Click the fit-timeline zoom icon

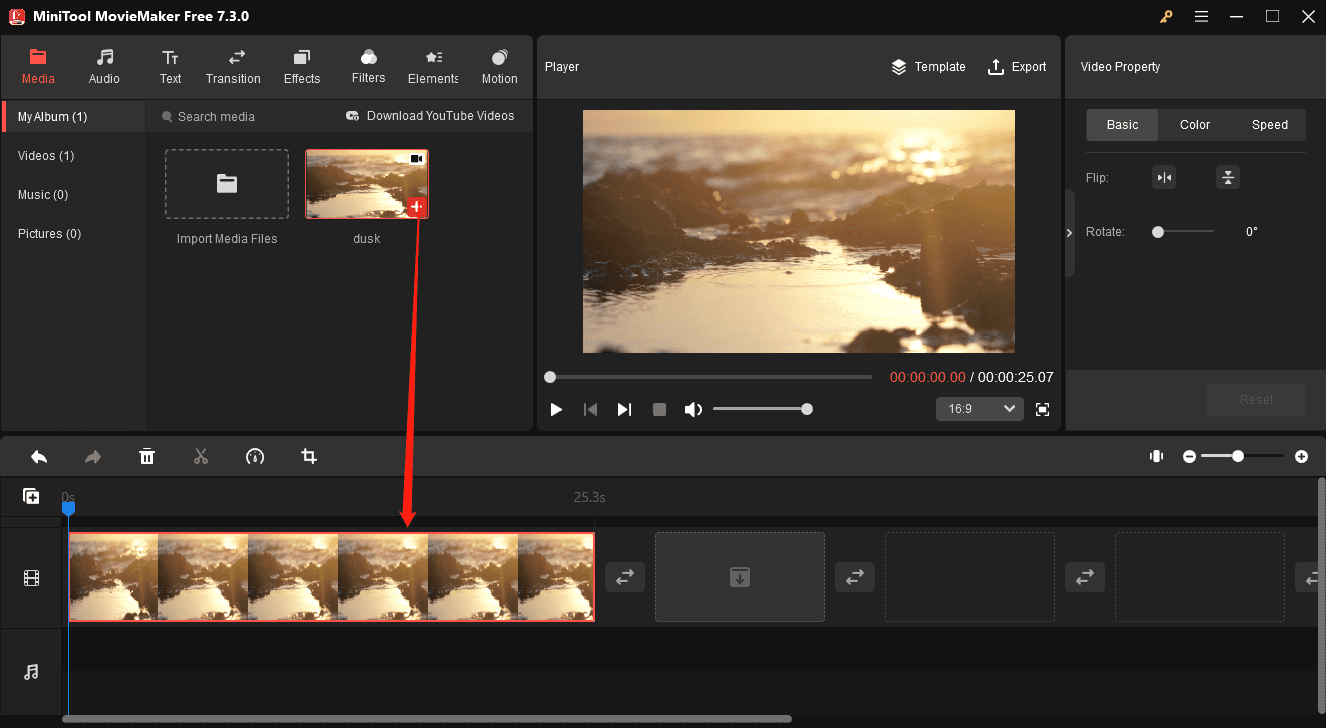coord(1156,456)
